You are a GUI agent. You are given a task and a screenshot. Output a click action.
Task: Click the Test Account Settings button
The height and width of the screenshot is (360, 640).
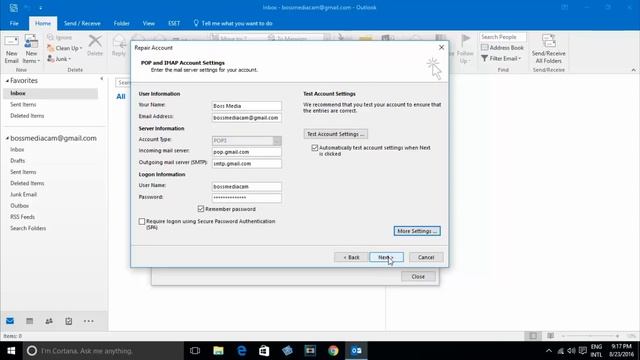pyautogui.click(x=336, y=134)
